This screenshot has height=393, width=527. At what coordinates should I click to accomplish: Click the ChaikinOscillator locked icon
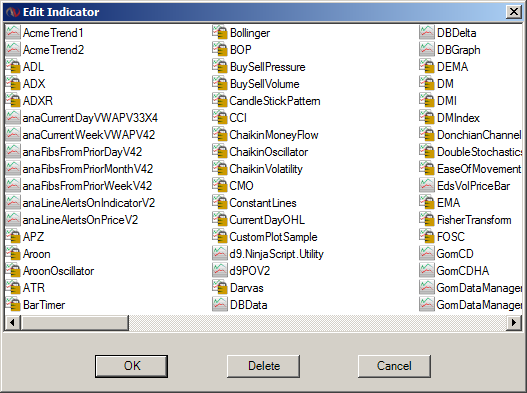point(220,152)
